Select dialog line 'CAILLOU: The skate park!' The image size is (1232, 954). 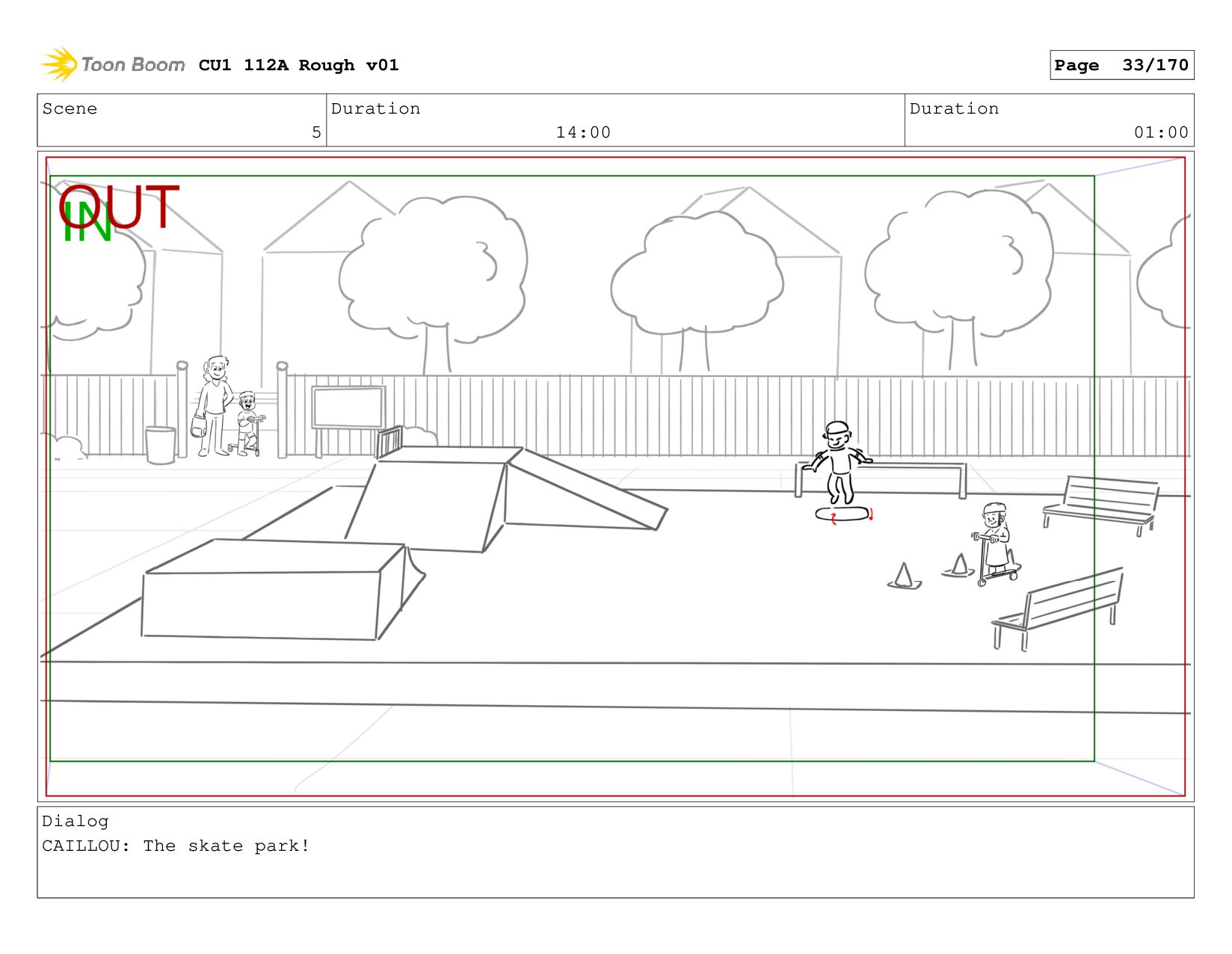click(176, 846)
